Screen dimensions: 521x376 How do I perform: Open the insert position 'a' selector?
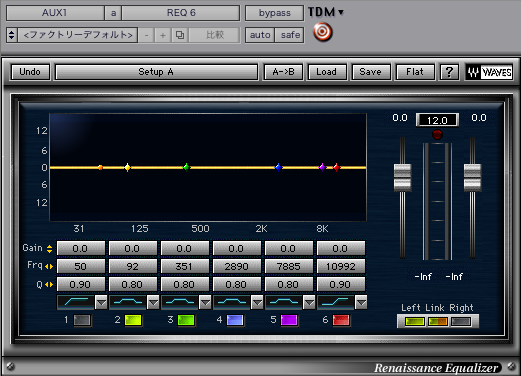pyautogui.click(x=113, y=13)
